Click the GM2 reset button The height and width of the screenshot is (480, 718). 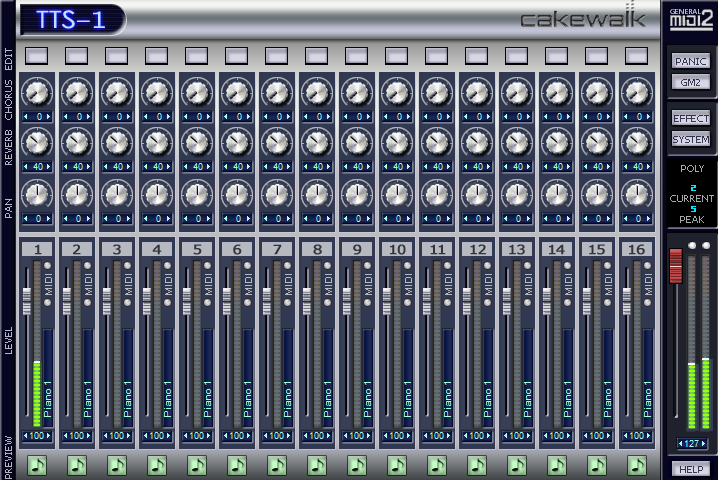pyautogui.click(x=691, y=82)
